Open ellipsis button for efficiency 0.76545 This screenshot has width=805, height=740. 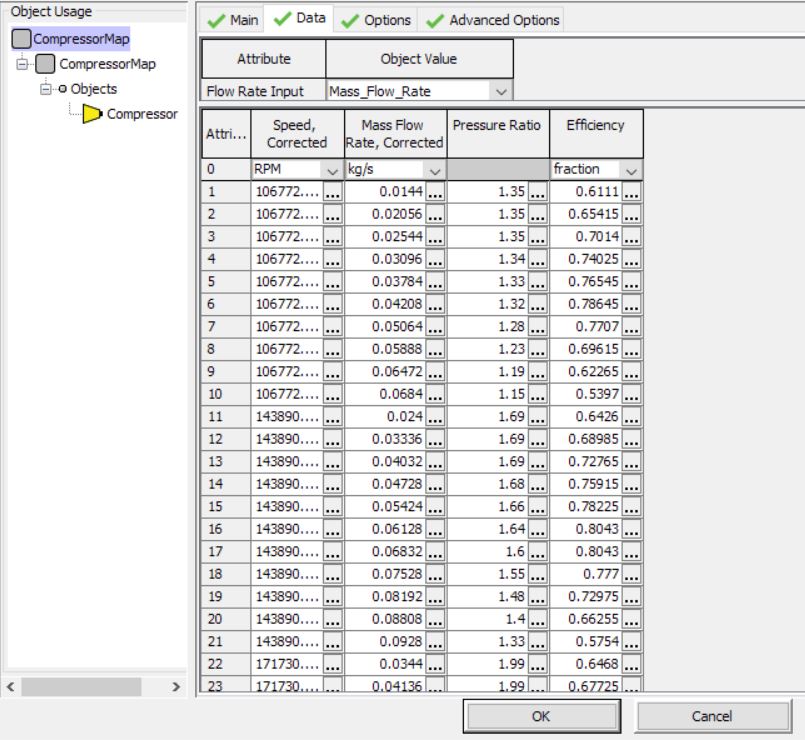point(631,282)
